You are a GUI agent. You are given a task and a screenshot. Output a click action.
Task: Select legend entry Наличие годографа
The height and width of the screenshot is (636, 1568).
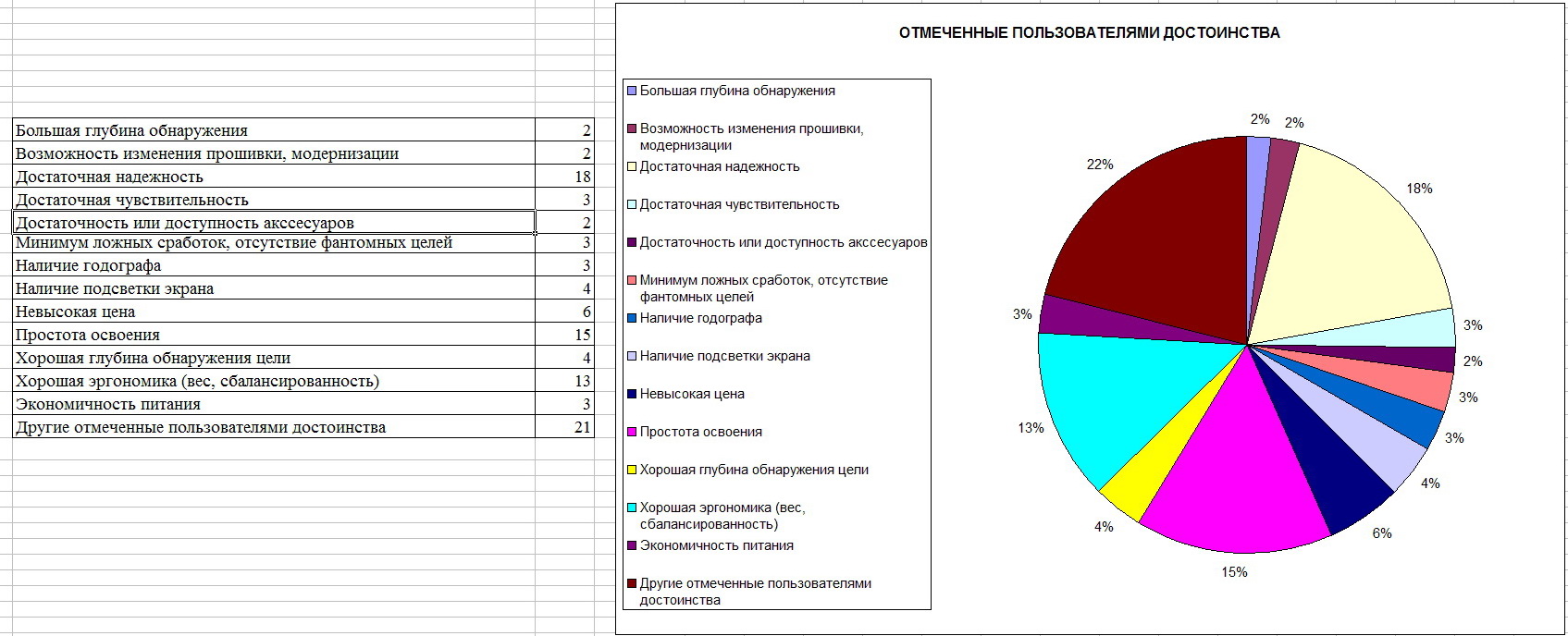[x=700, y=318]
